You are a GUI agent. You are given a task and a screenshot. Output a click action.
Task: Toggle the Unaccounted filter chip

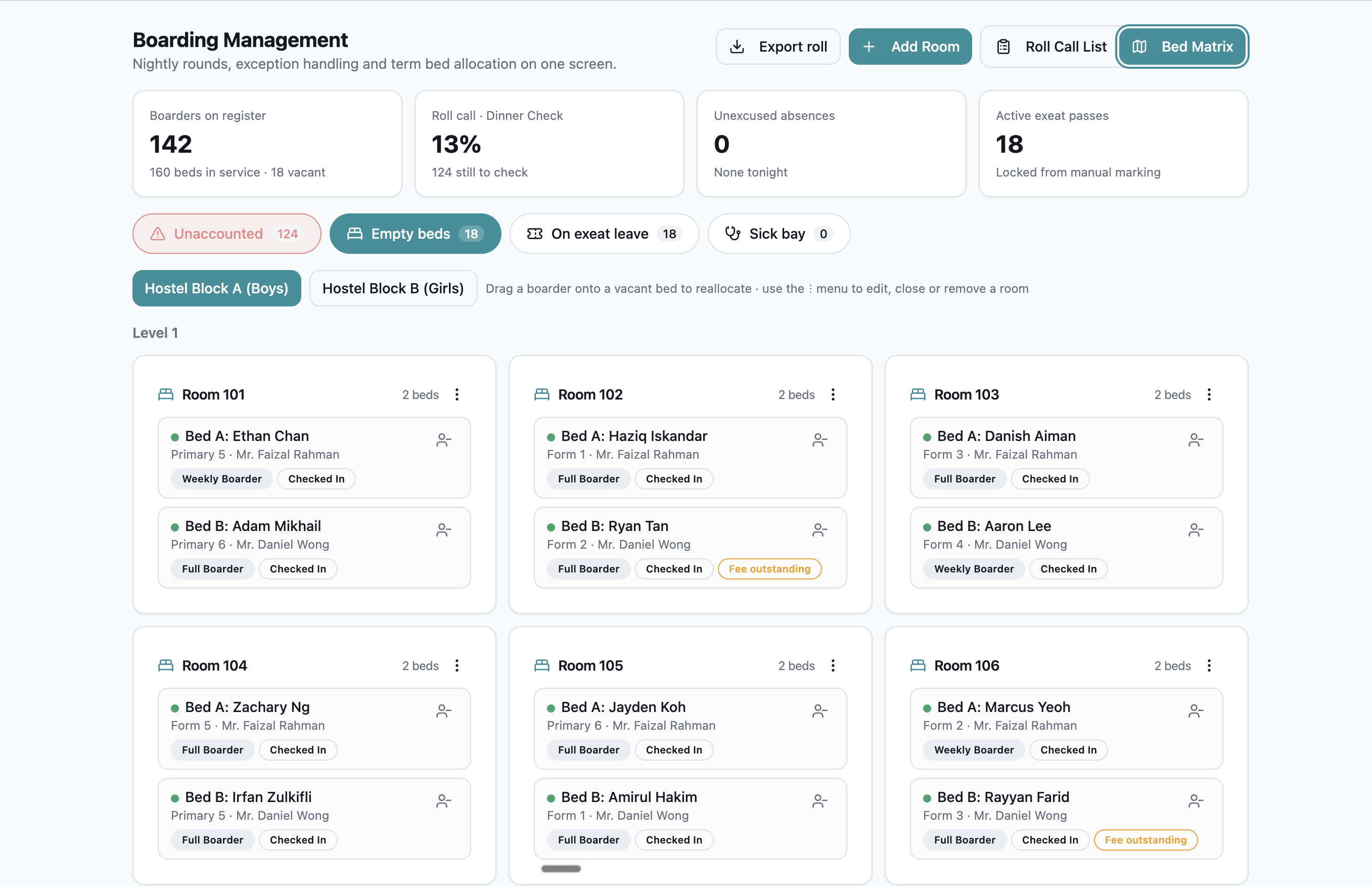[x=227, y=234]
